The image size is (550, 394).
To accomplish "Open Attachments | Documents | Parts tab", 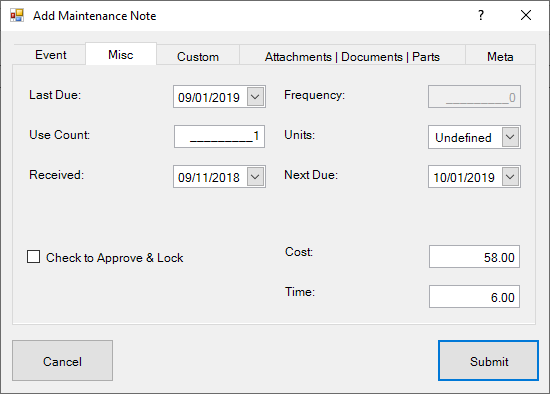I will (352, 56).
